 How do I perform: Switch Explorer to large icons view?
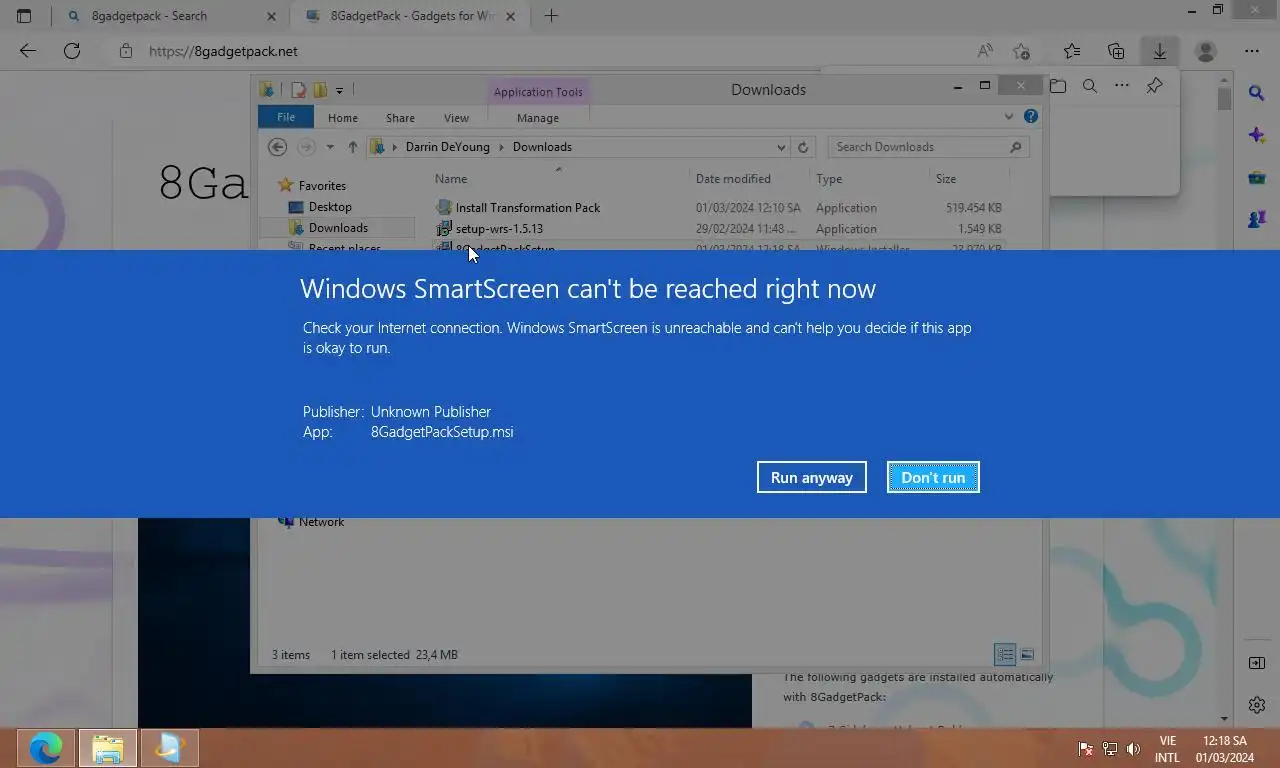click(x=1027, y=655)
